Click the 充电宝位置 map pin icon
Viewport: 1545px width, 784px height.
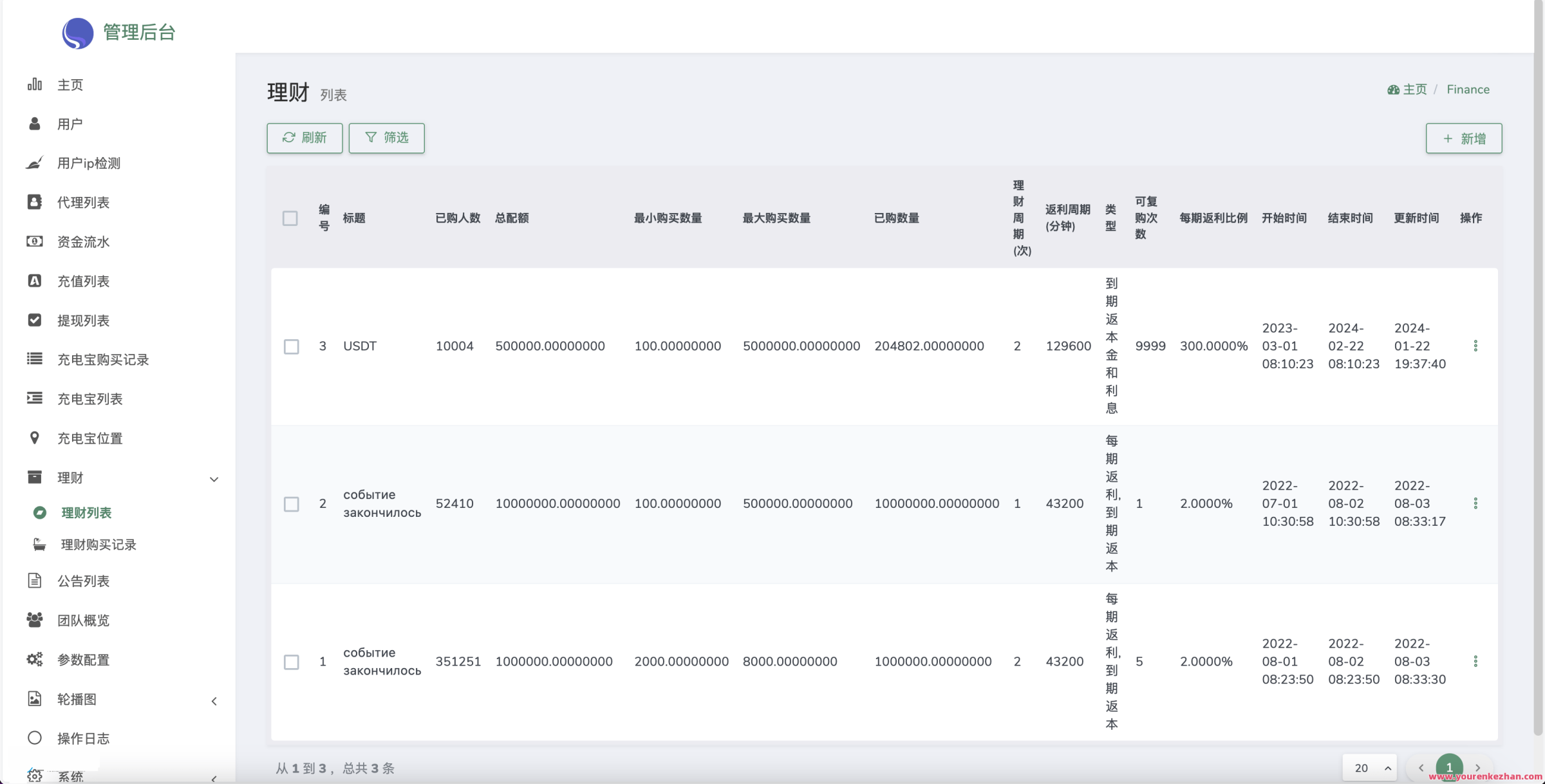(x=35, y=438)
